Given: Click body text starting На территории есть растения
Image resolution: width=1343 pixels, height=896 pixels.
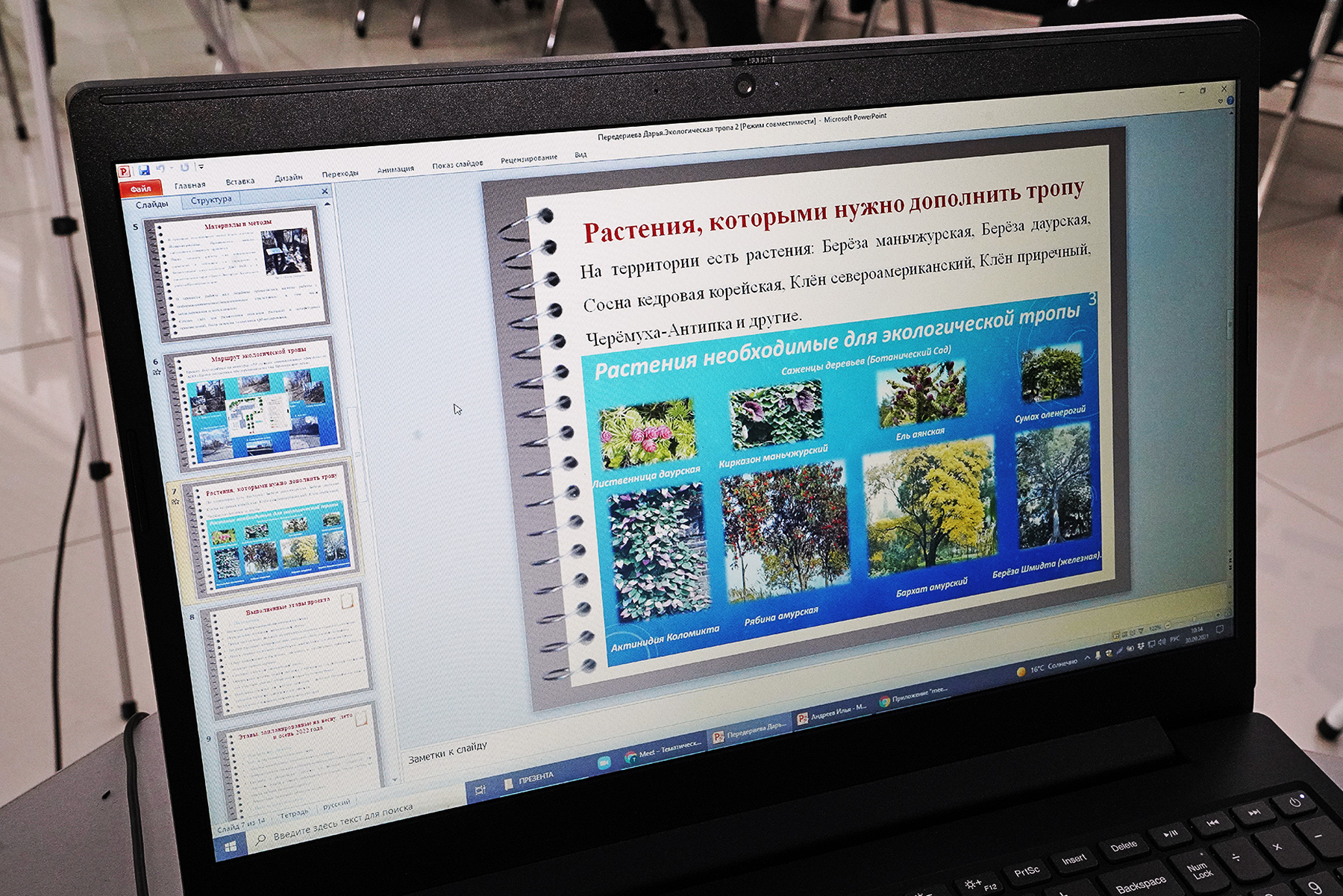Looking at the screenshot, I should [x=836, y=282].
